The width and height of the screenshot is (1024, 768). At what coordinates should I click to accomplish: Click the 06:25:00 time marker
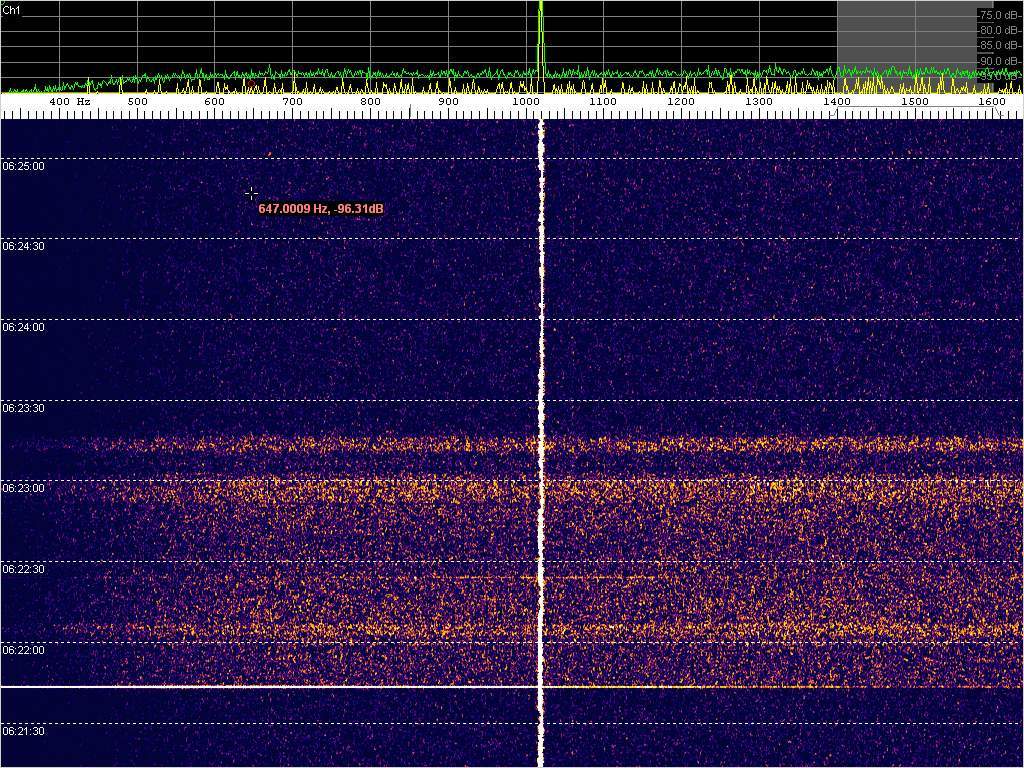[x=23, y=166]
